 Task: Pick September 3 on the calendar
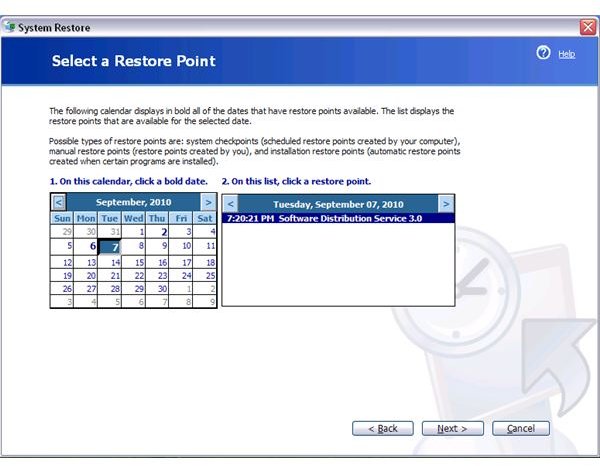point(181,231)
